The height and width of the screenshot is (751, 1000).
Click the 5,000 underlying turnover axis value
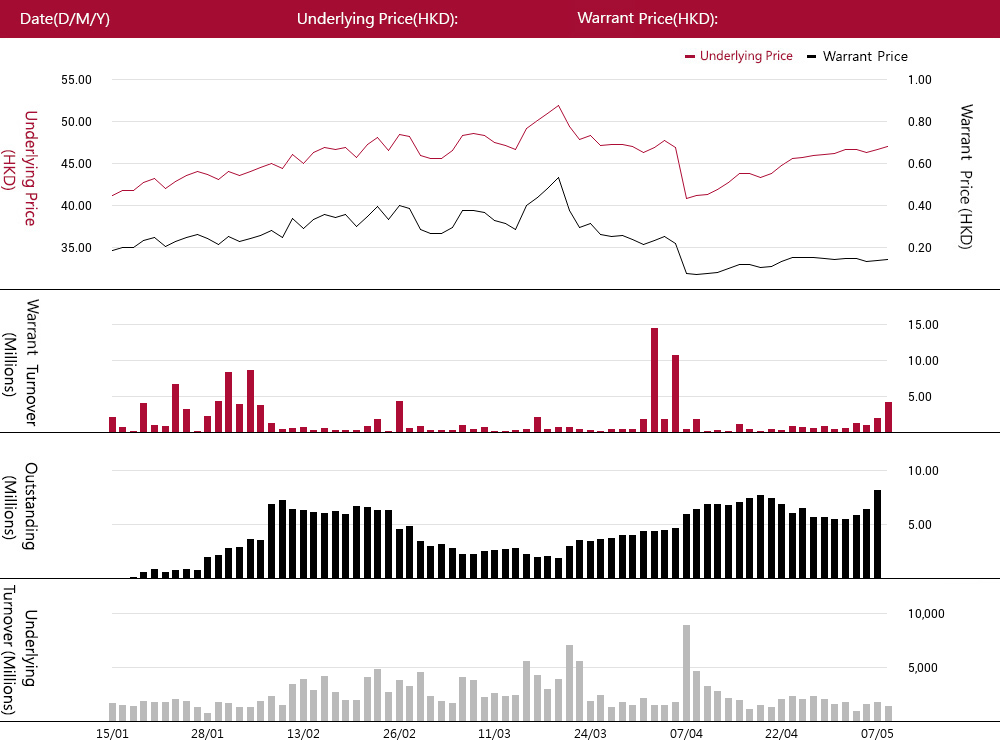(x=923, y=668)
